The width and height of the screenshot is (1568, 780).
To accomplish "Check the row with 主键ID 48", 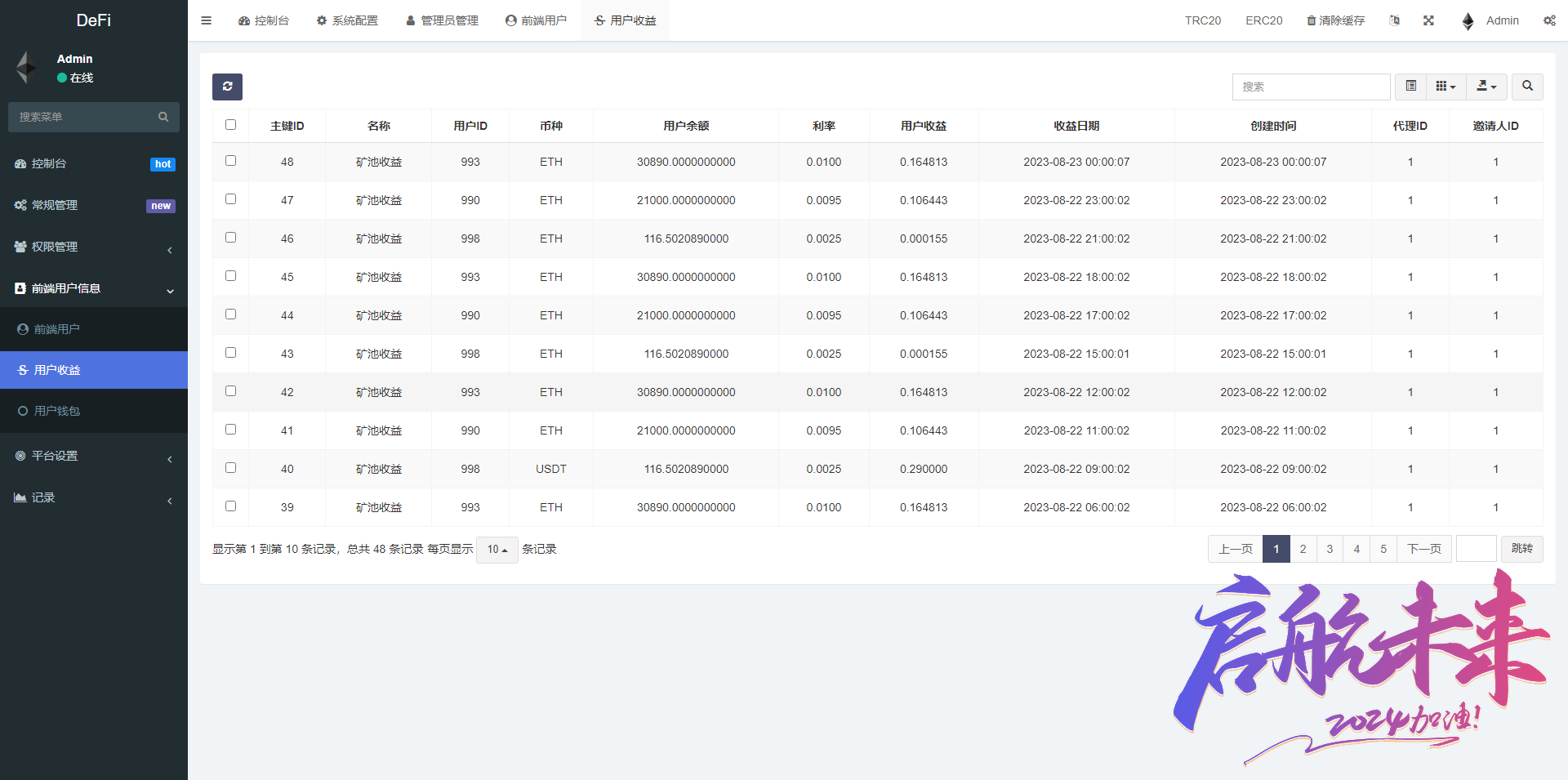I will point(230,161).
